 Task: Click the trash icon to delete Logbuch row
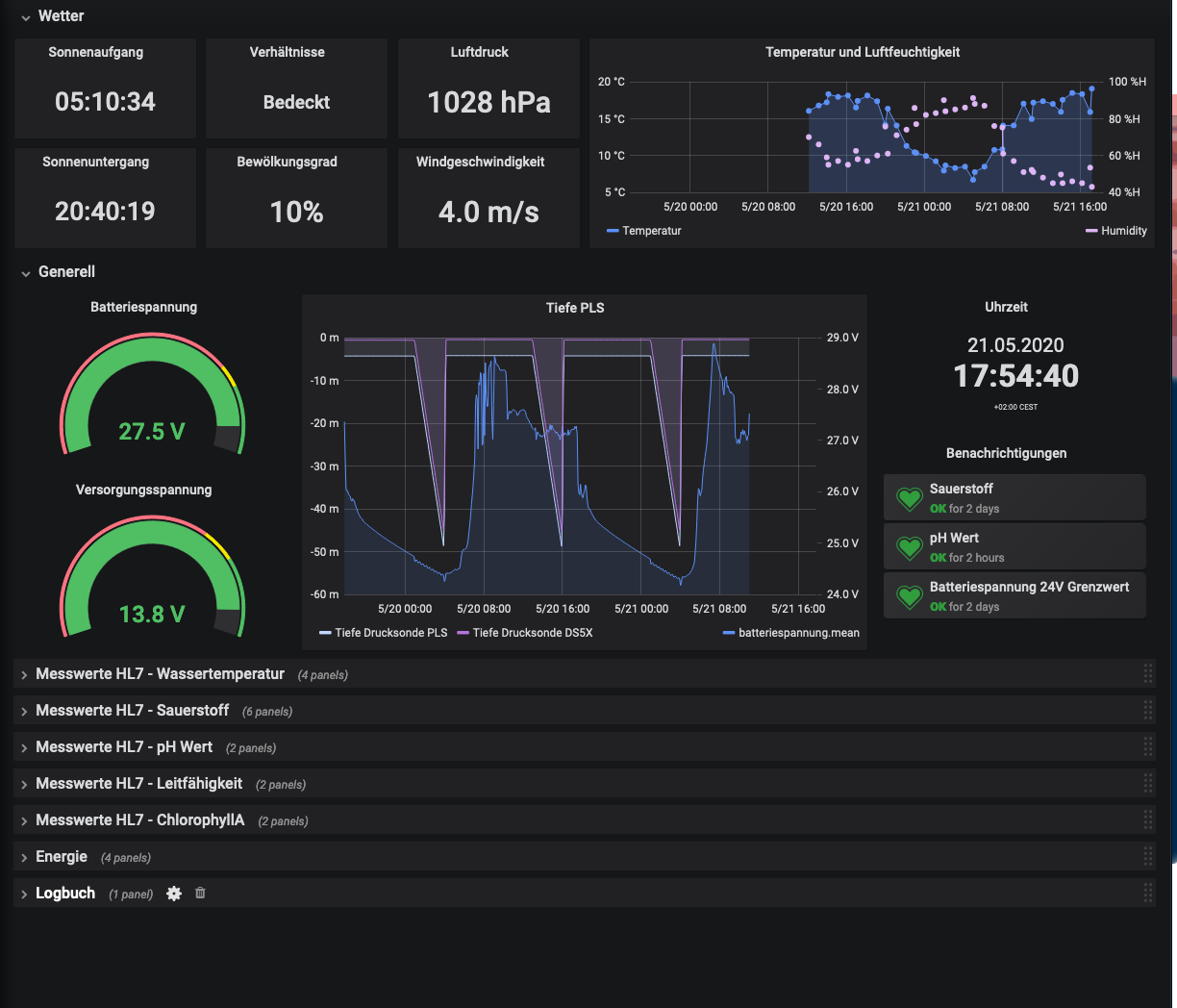pos(200,894)
